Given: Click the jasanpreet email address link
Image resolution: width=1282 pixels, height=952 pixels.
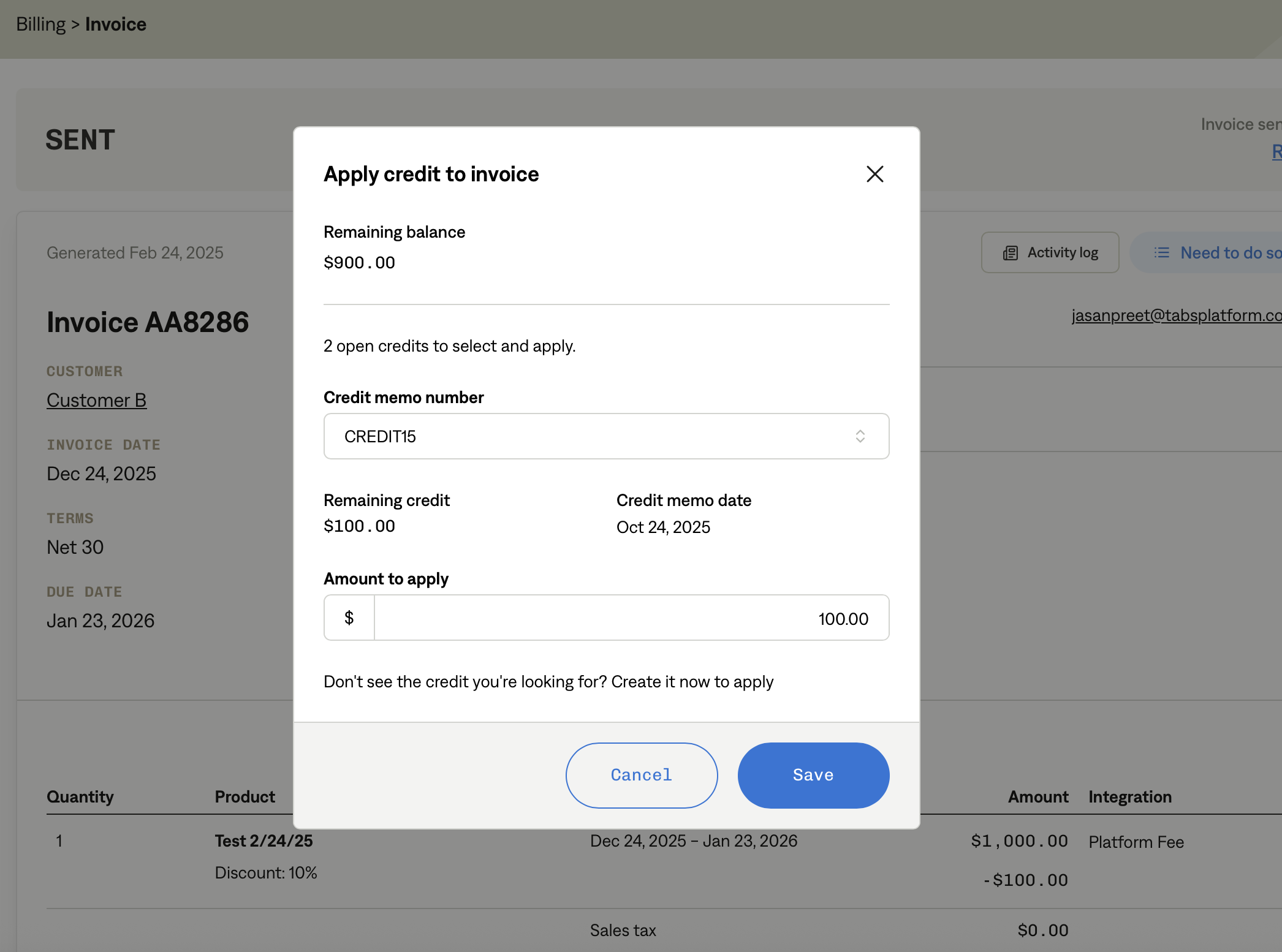Looking at the screenshot, I should coord(1175,315).
